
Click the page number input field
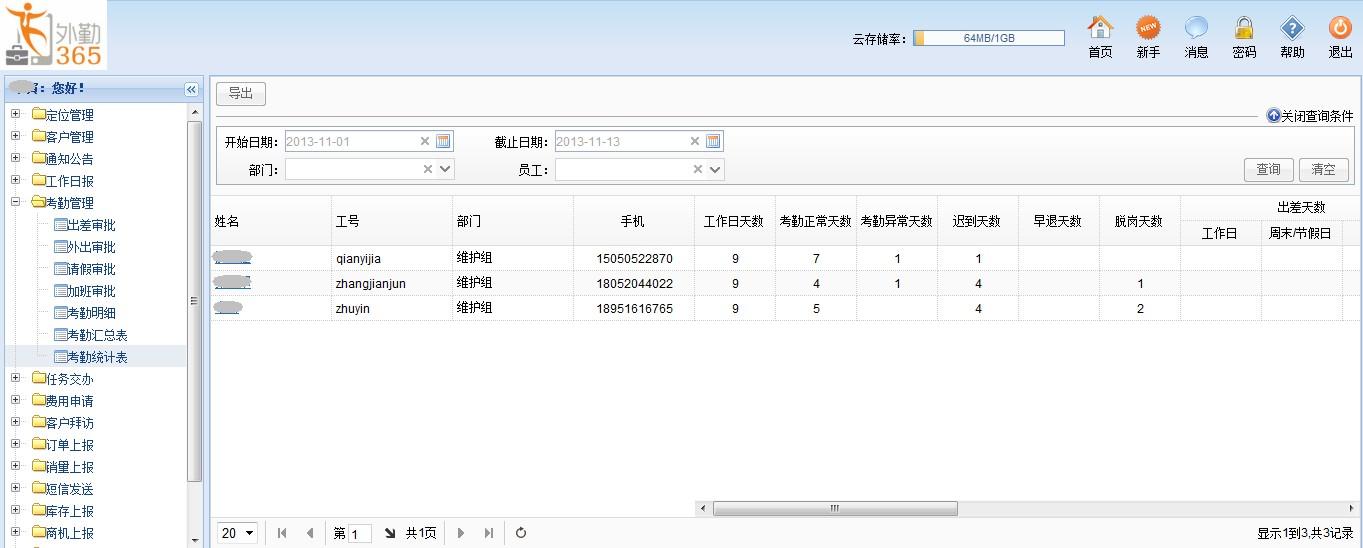point(360,534)
